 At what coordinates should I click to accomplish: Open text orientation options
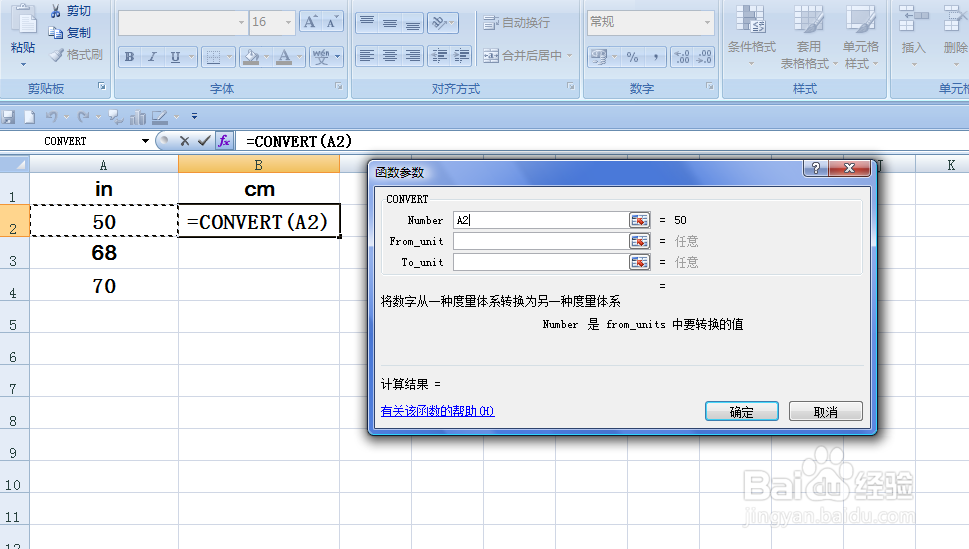[x=442, y=23]
